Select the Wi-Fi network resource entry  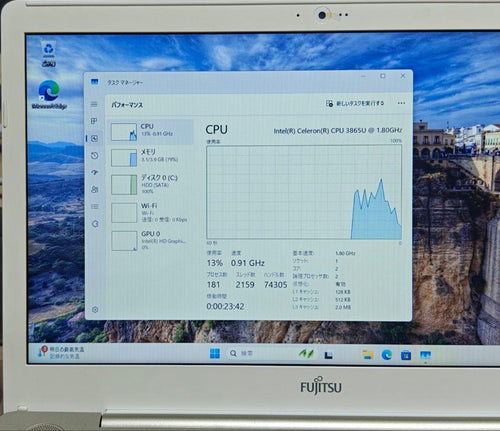point(152,212)
